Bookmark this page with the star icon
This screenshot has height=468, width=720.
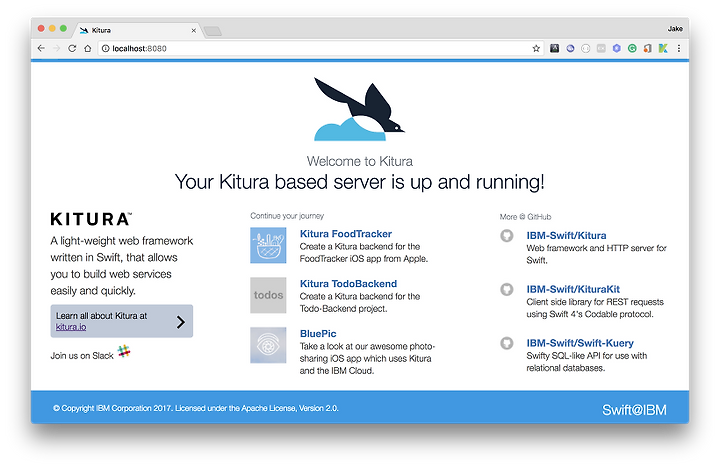536,48
